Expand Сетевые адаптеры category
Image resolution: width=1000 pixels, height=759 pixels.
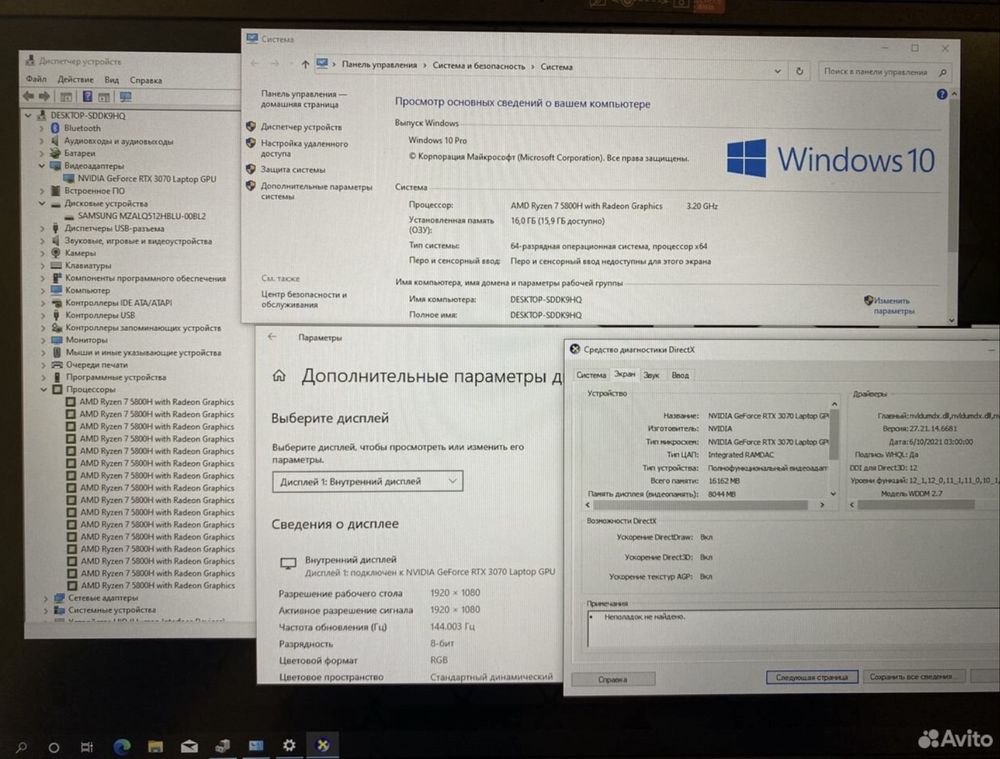coord(46,598)
